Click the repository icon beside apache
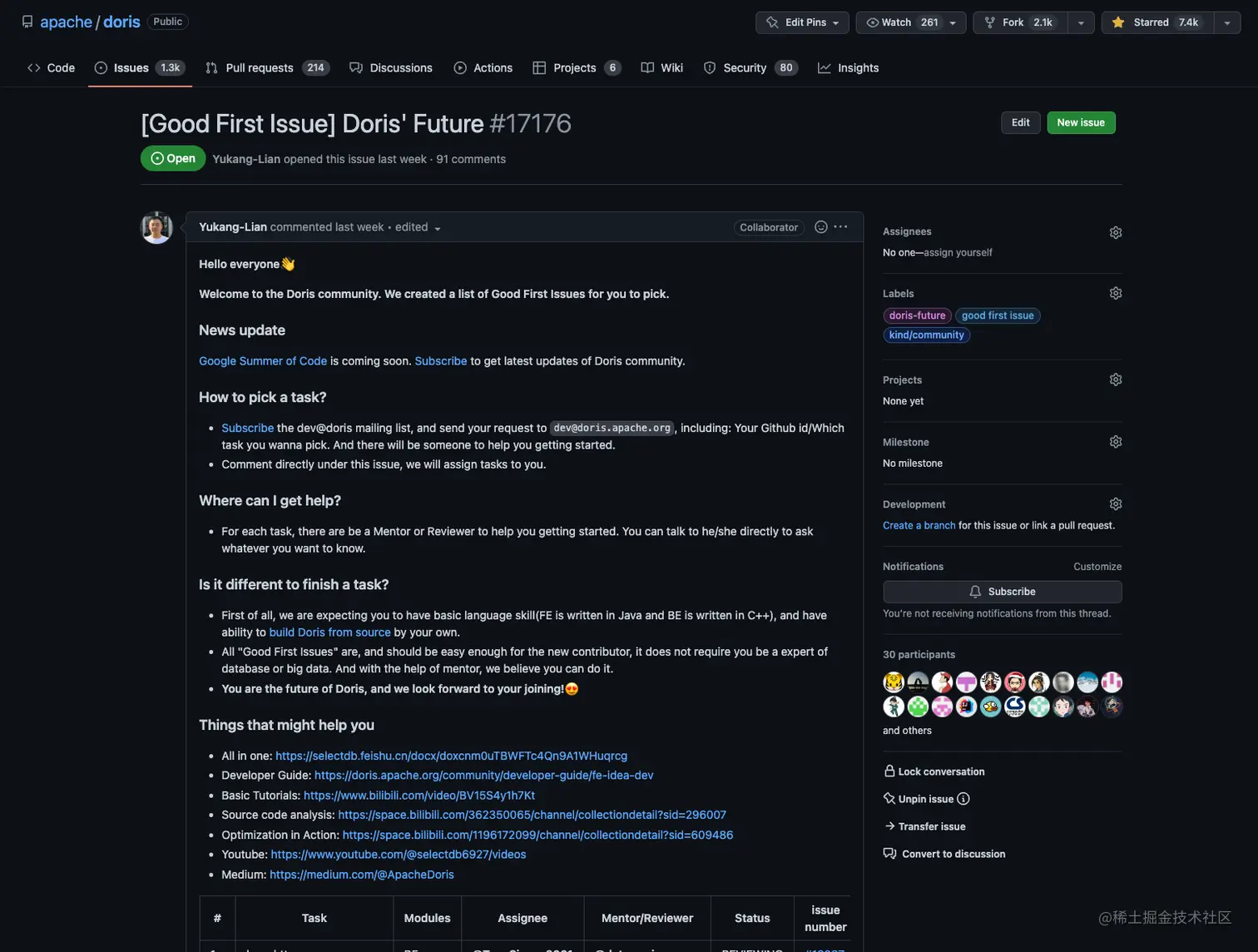This screenshot has width=1258, height=952. click(27, 22)
